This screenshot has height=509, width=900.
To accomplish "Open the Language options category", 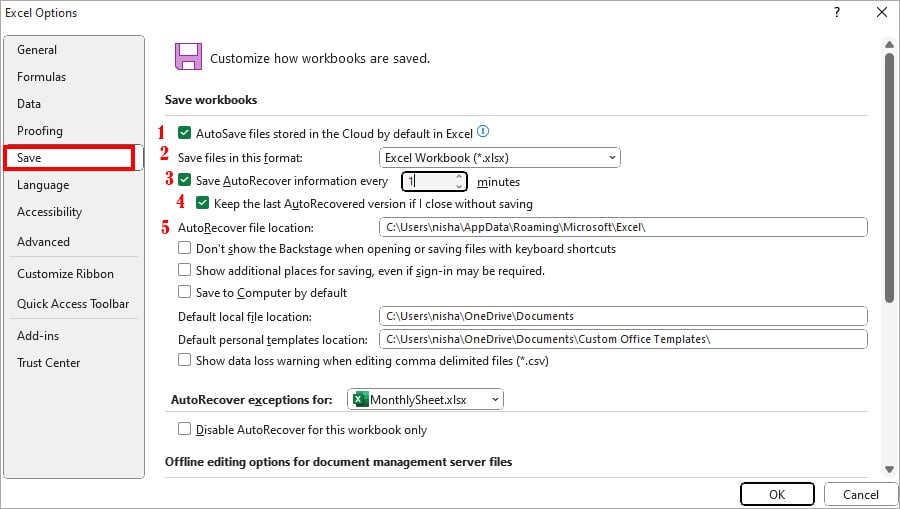I will click(x=43, y=185).
